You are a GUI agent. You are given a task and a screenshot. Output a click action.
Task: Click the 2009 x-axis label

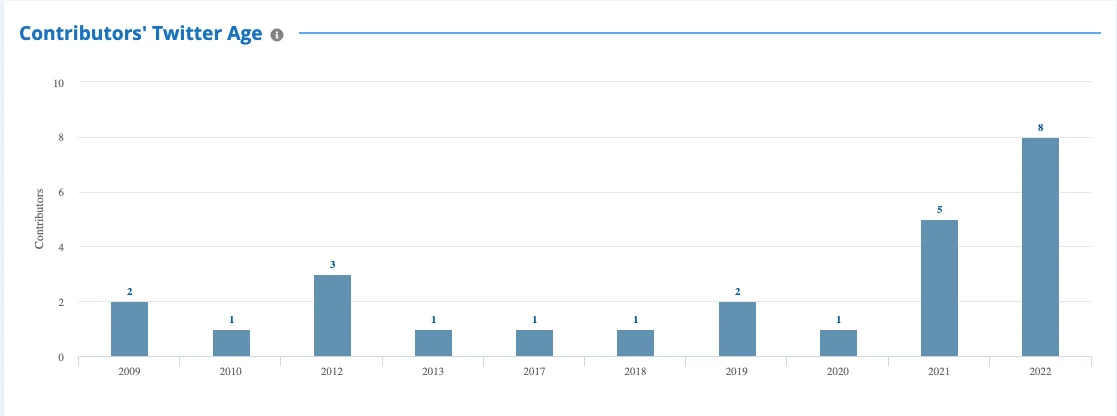(x=129, y=370)
